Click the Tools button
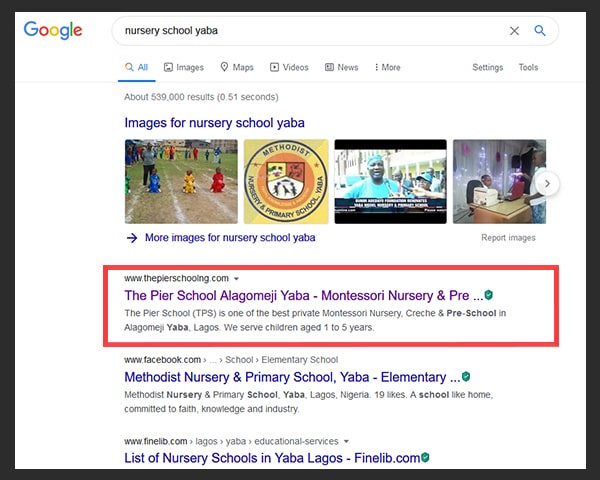The image size is (600, 480). pyautogui.click(x=528, y=67)
